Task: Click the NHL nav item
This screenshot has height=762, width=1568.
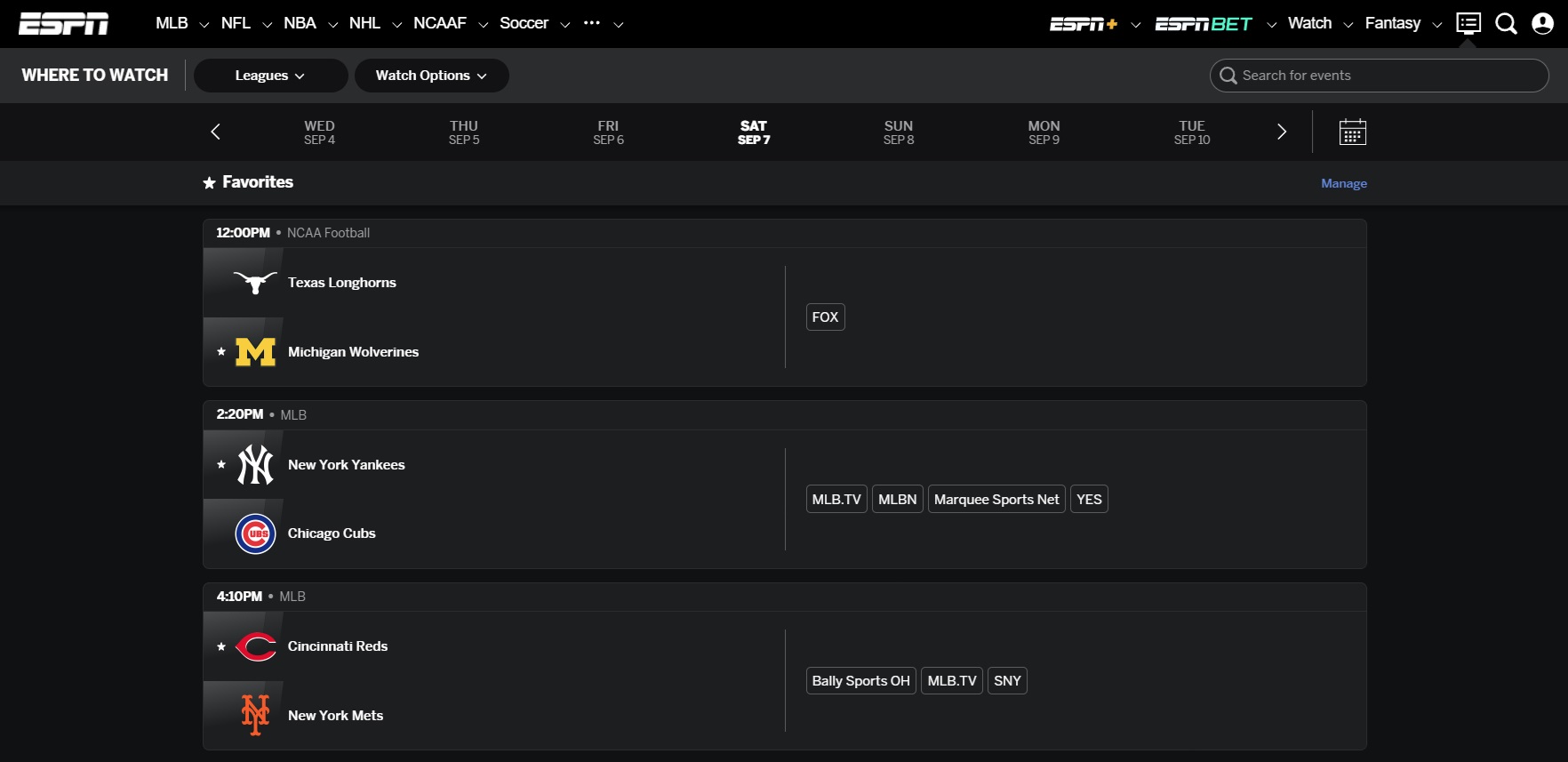Action: 364,23
